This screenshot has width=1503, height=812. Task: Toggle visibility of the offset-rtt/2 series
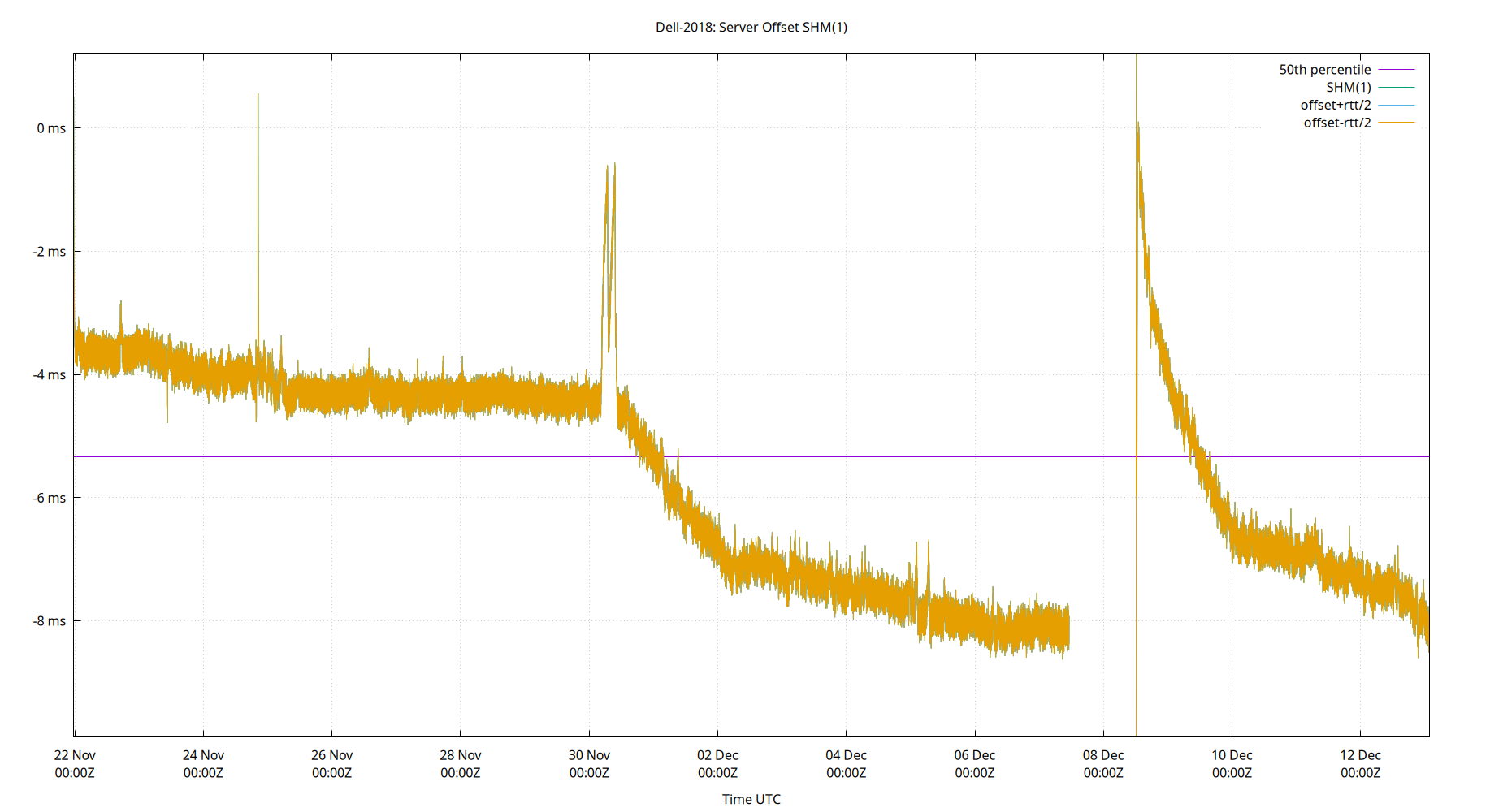click(x=1336, y=122)
